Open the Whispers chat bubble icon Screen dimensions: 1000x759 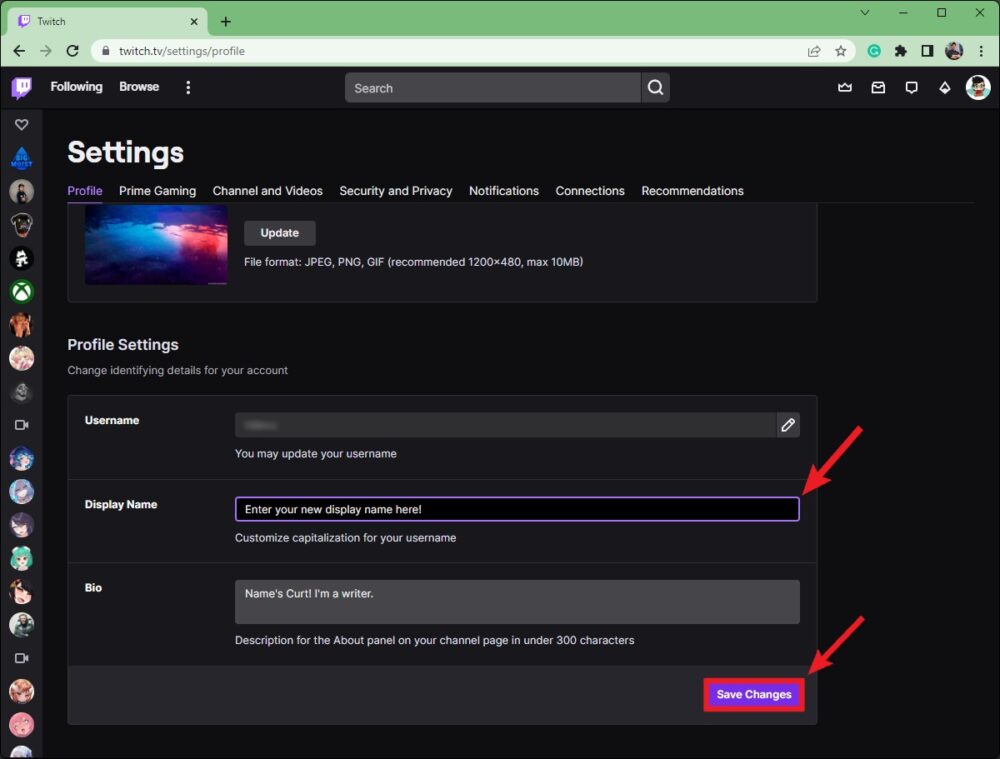click(x=911, y=88)
